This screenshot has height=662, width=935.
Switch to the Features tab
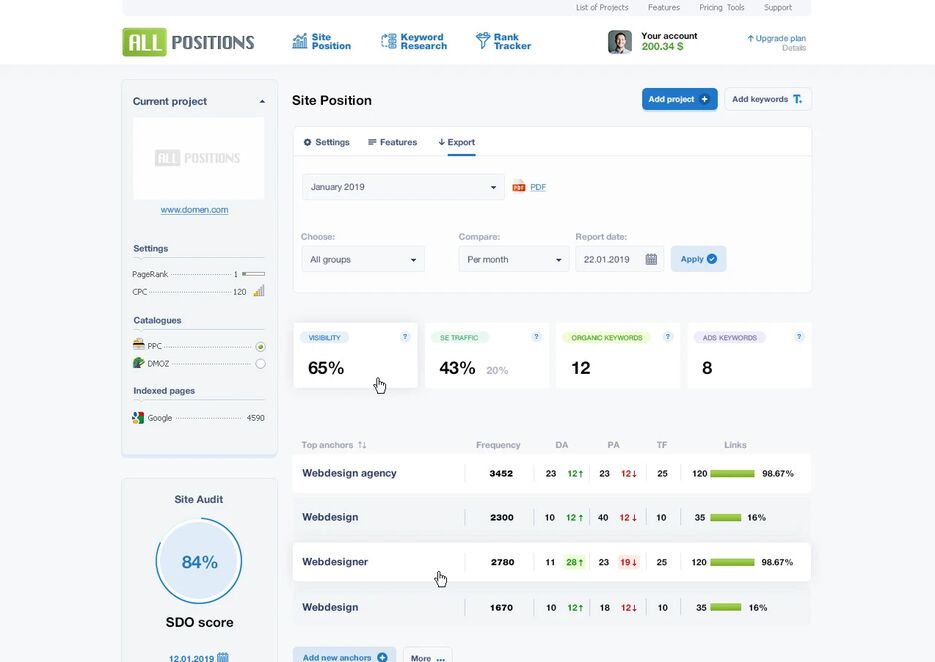click(x=392, y=142)
